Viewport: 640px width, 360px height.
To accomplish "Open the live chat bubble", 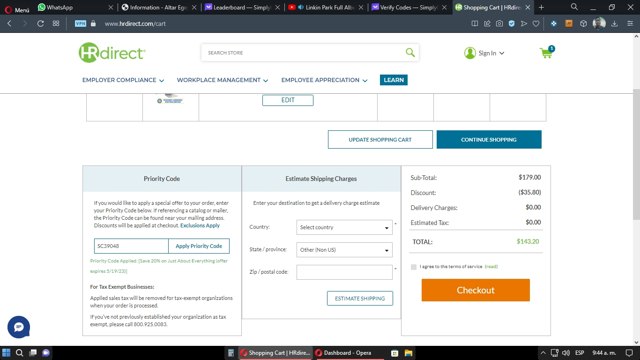I will (x=18, y=327).
